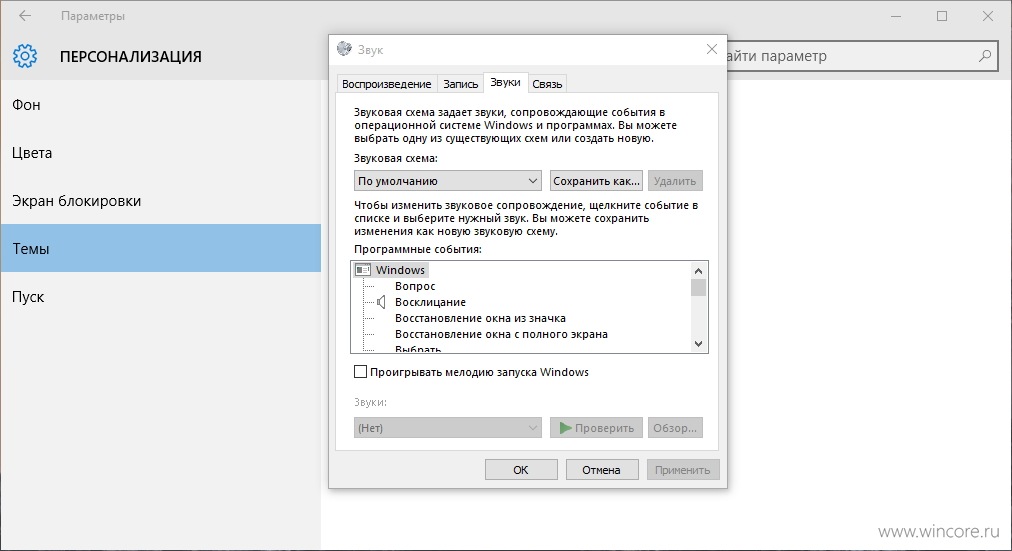Maximize the Параметры window
This screenshot has height=551, width=1012.
coord(942,16)
